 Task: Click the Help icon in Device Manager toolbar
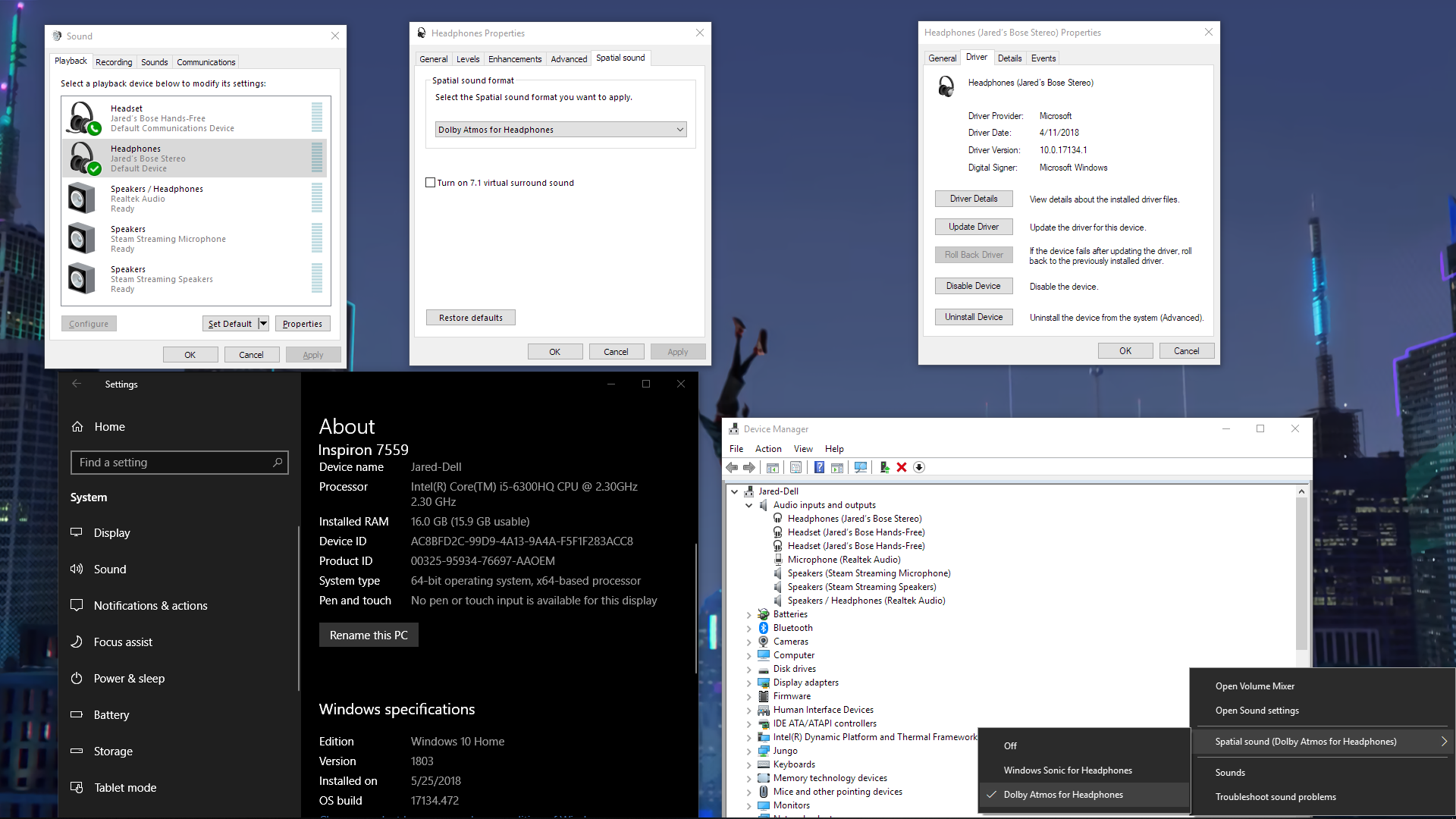pyautogui.click(x=819, y=468)
